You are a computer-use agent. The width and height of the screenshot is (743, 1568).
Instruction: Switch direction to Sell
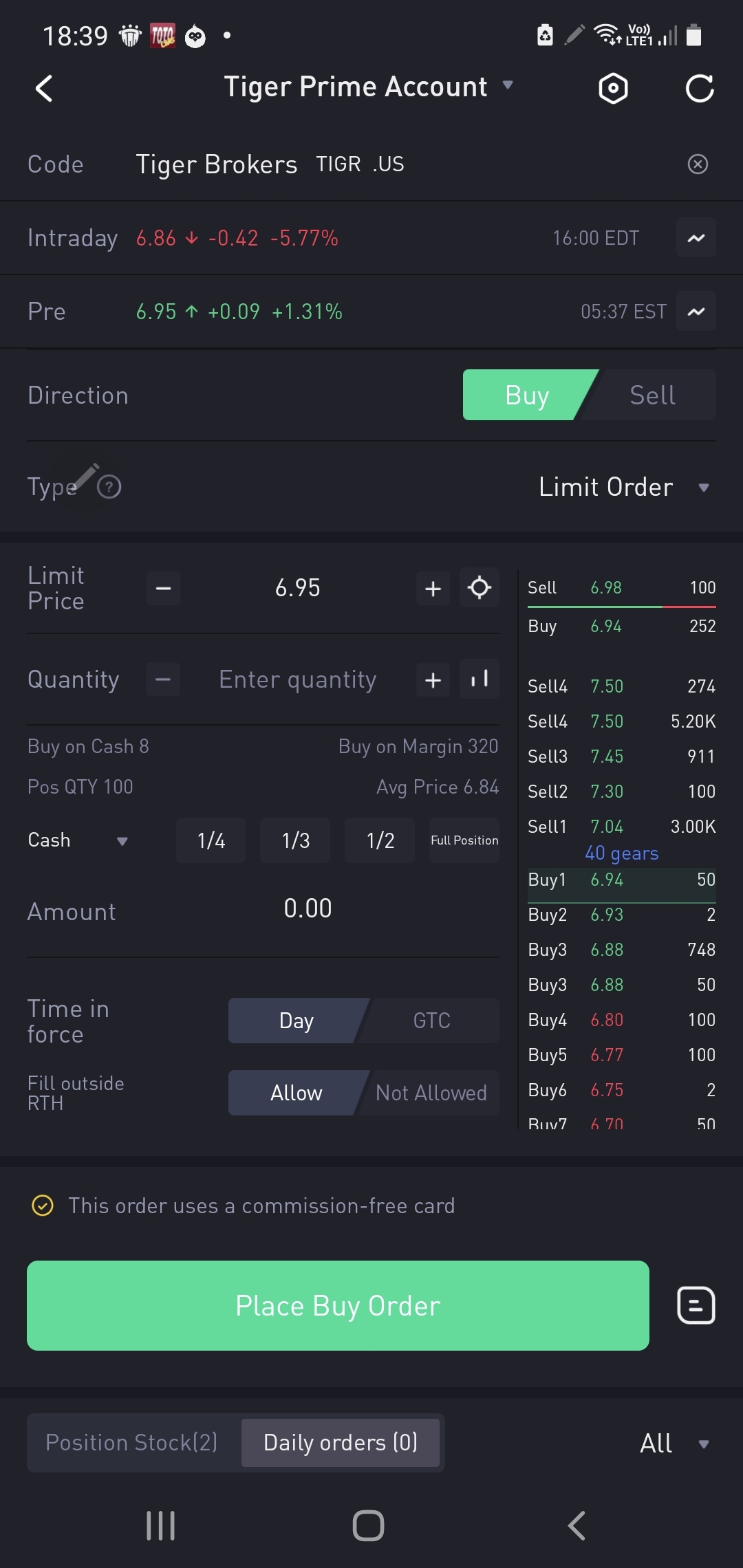point(652,395)
